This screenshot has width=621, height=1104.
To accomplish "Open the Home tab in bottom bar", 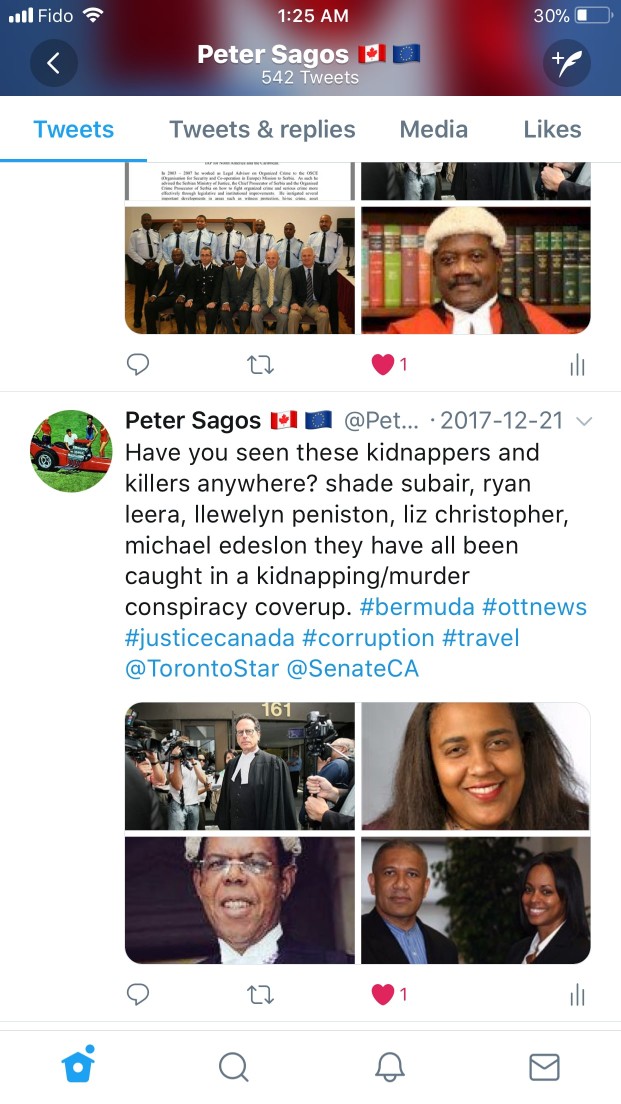I will (78, 1064).
